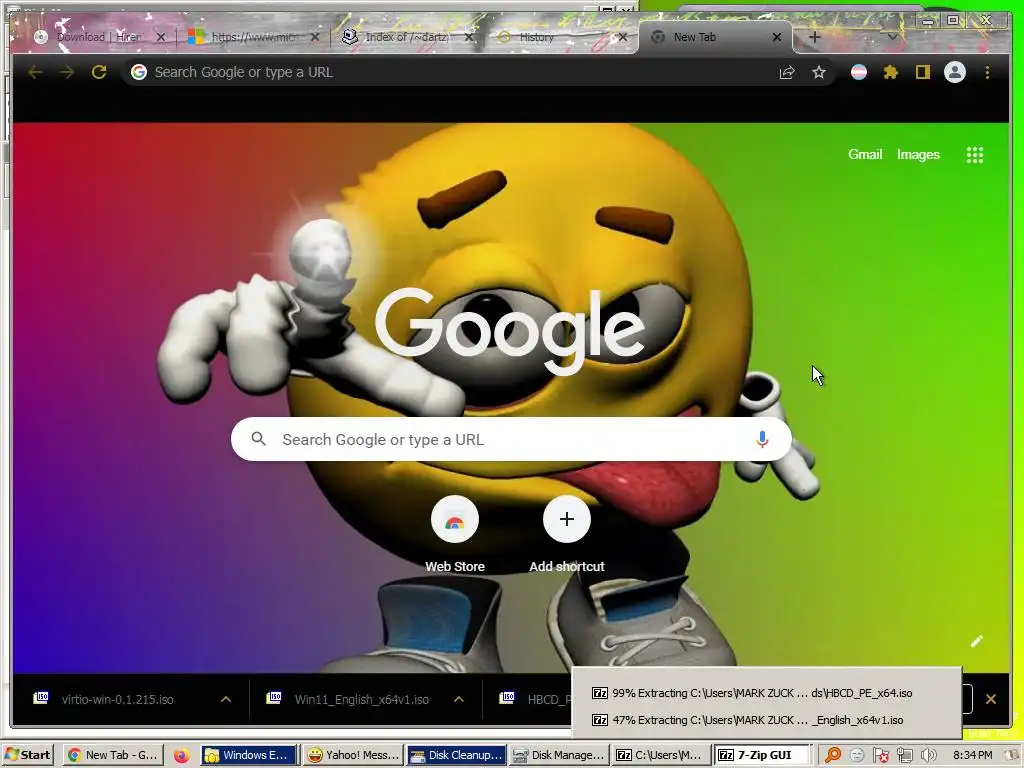Screen dimensions: 1024x768
Task: Open the Web Store shortcut
Action: pyautogui.click(x=455, y=536)
